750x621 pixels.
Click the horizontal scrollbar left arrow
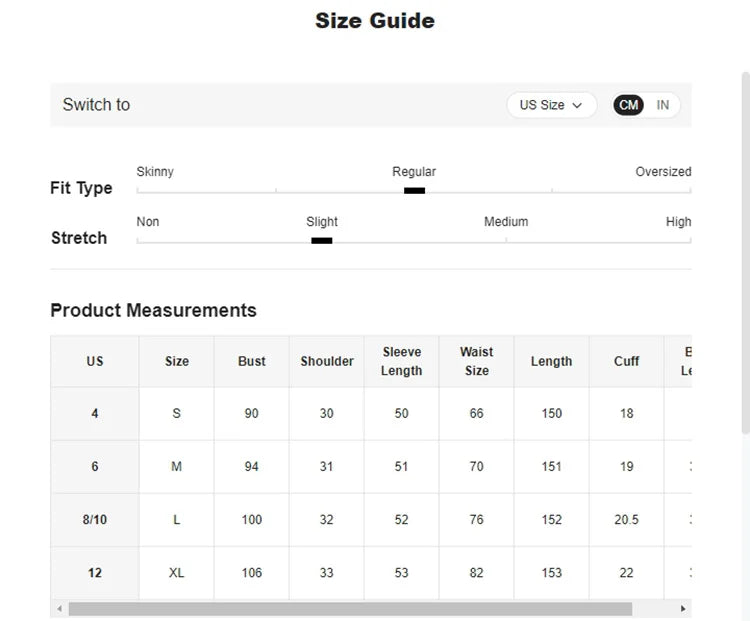pyautogui.click(x=59, y=609)
